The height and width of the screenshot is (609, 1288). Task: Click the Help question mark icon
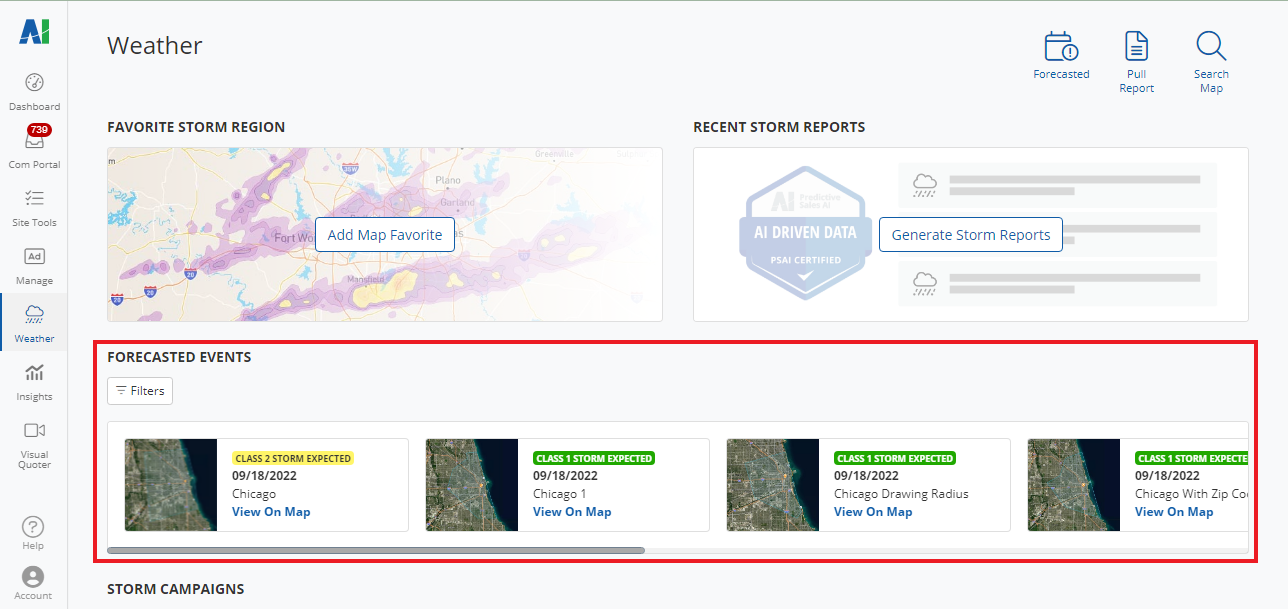click(x=33, y=527)
